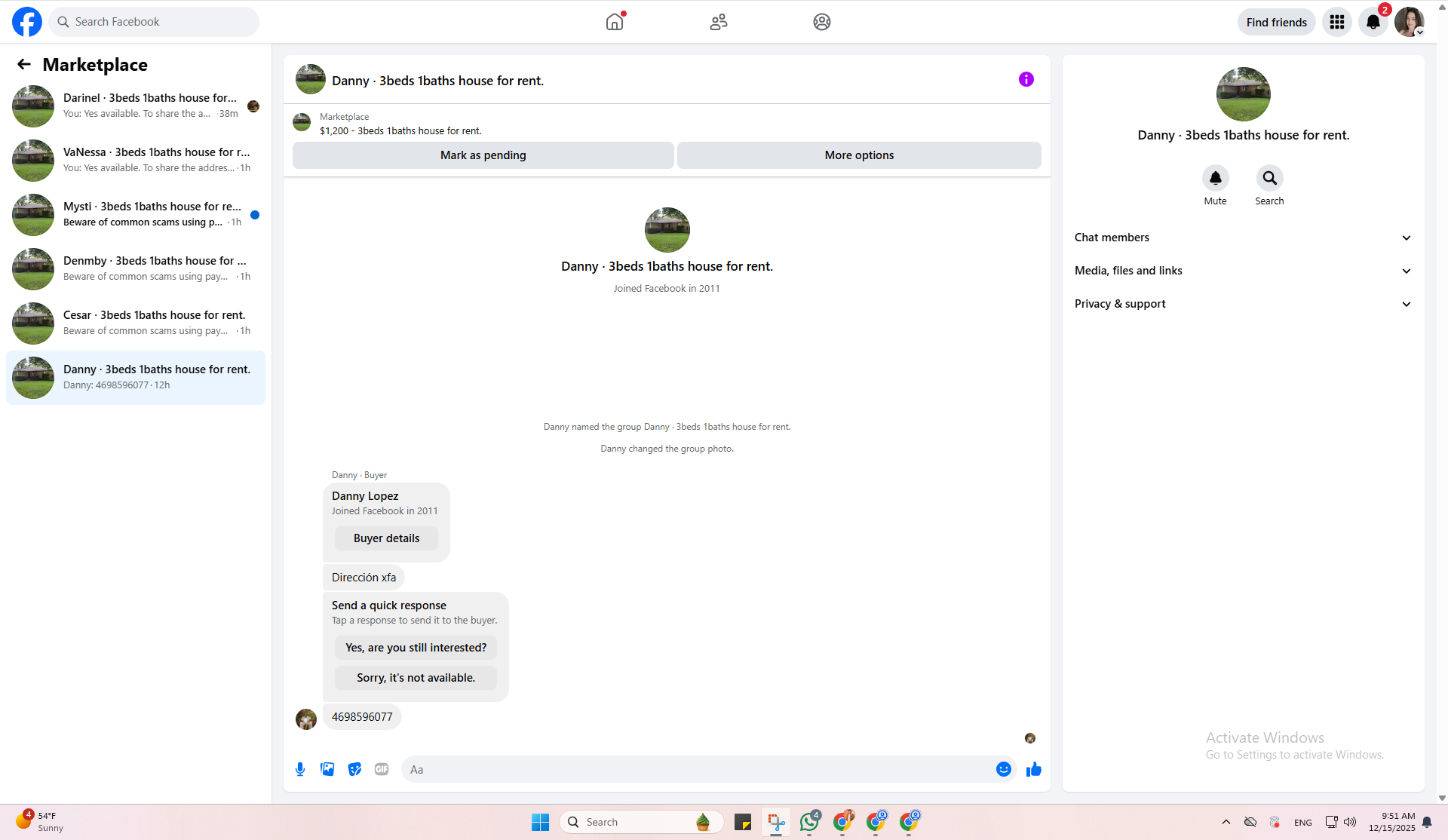The width and height of the screenshot is (1448, 840).
Task: Open the Darinel conversation
Action: 136,106
